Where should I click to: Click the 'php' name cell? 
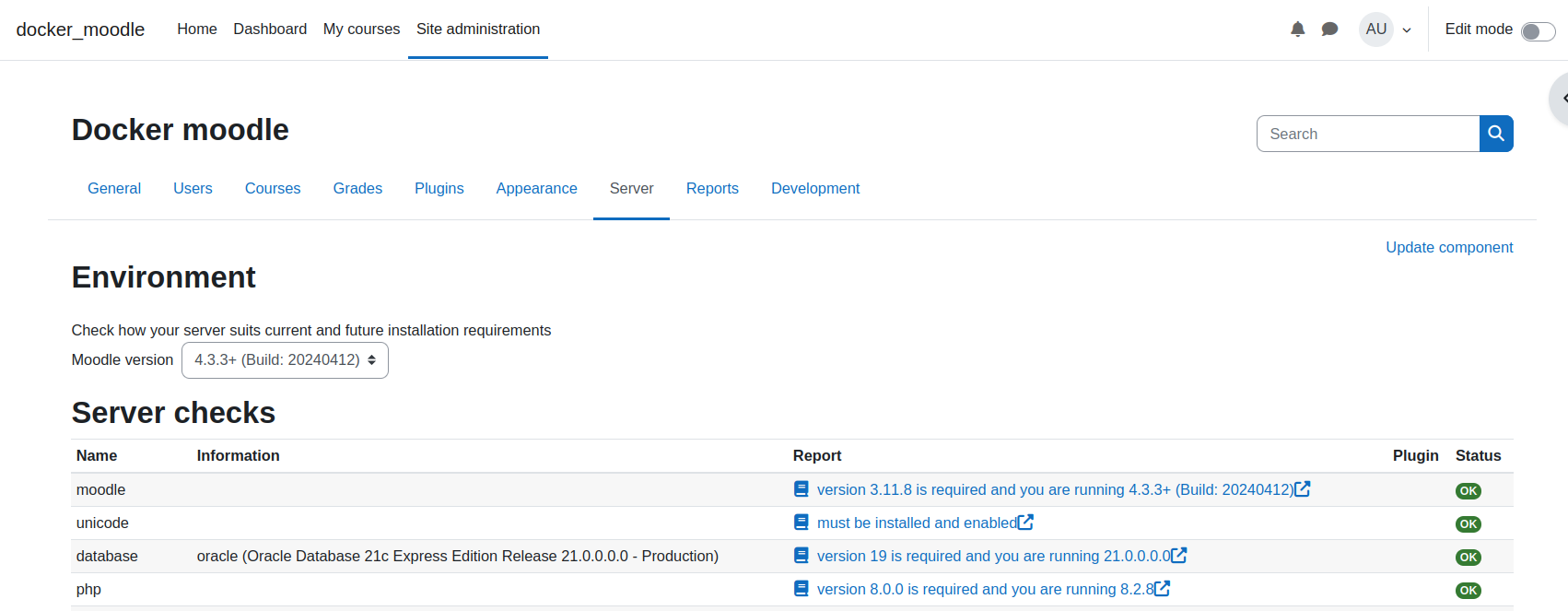click(x=88, y=589)
